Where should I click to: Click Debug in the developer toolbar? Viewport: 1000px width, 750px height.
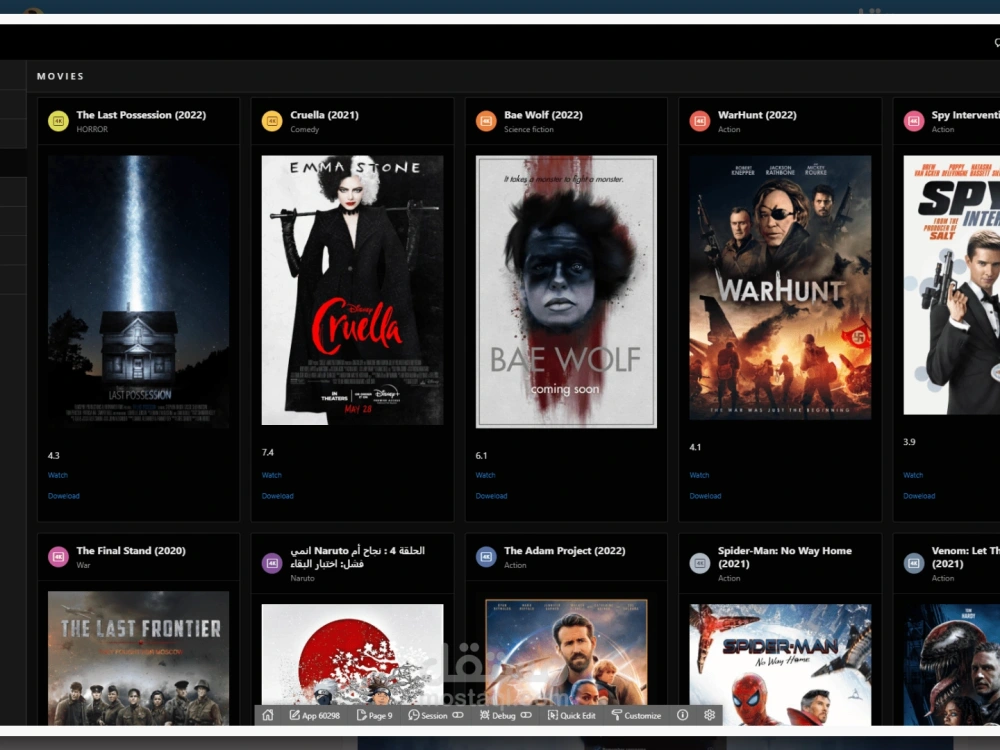click(x=497, y=716)
